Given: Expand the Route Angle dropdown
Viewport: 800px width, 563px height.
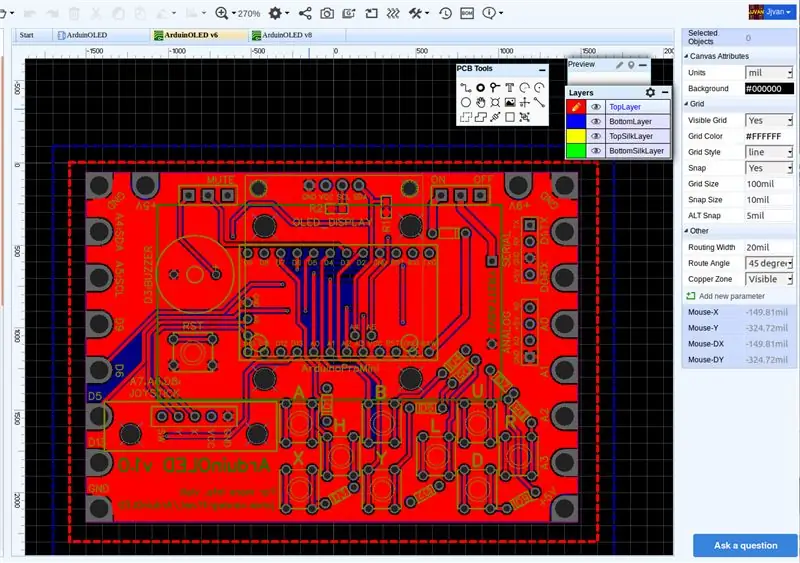Looking at the screenshot, I should tap(769, 263).
